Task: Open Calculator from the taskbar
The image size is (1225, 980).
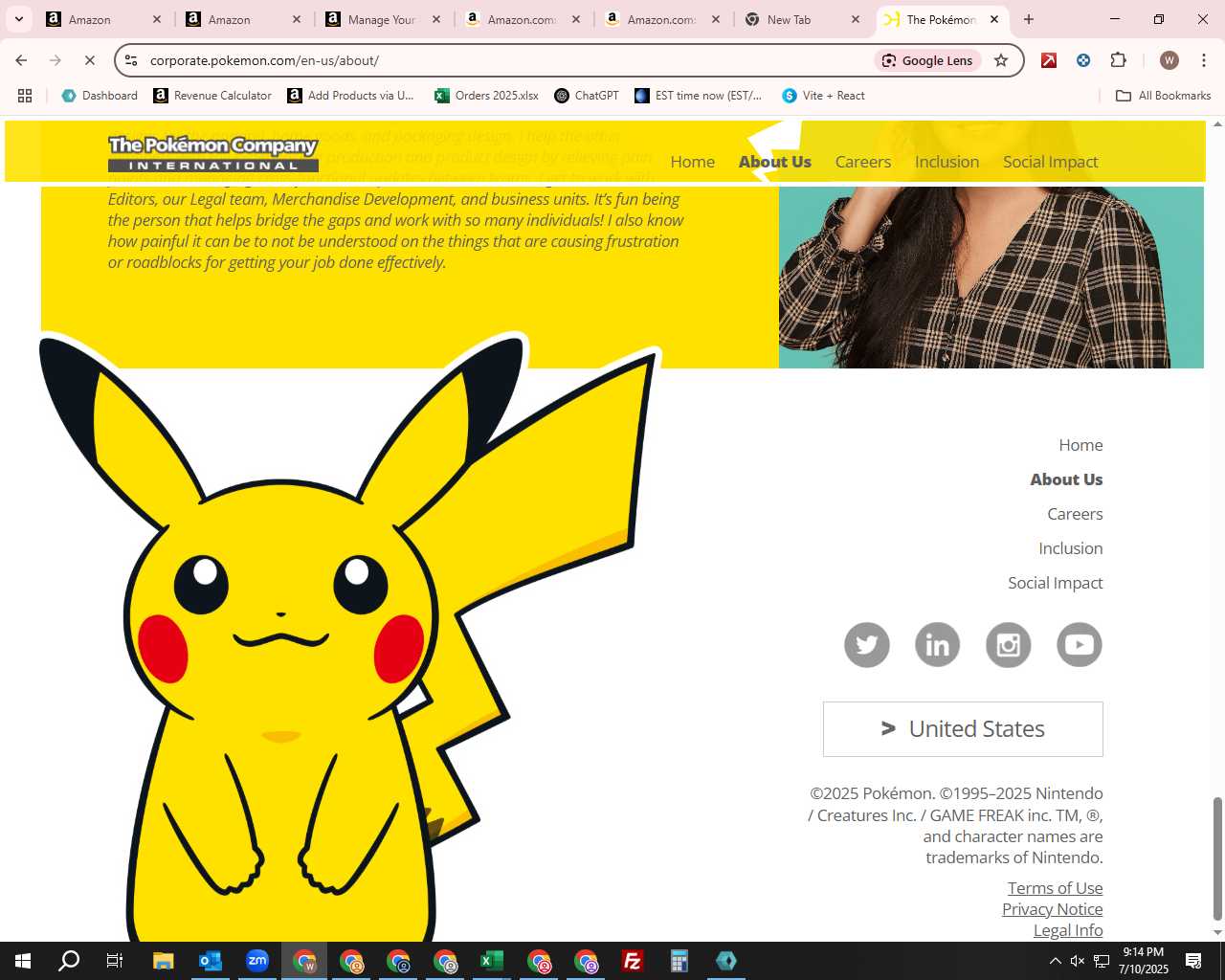Action: coord(679,961)
